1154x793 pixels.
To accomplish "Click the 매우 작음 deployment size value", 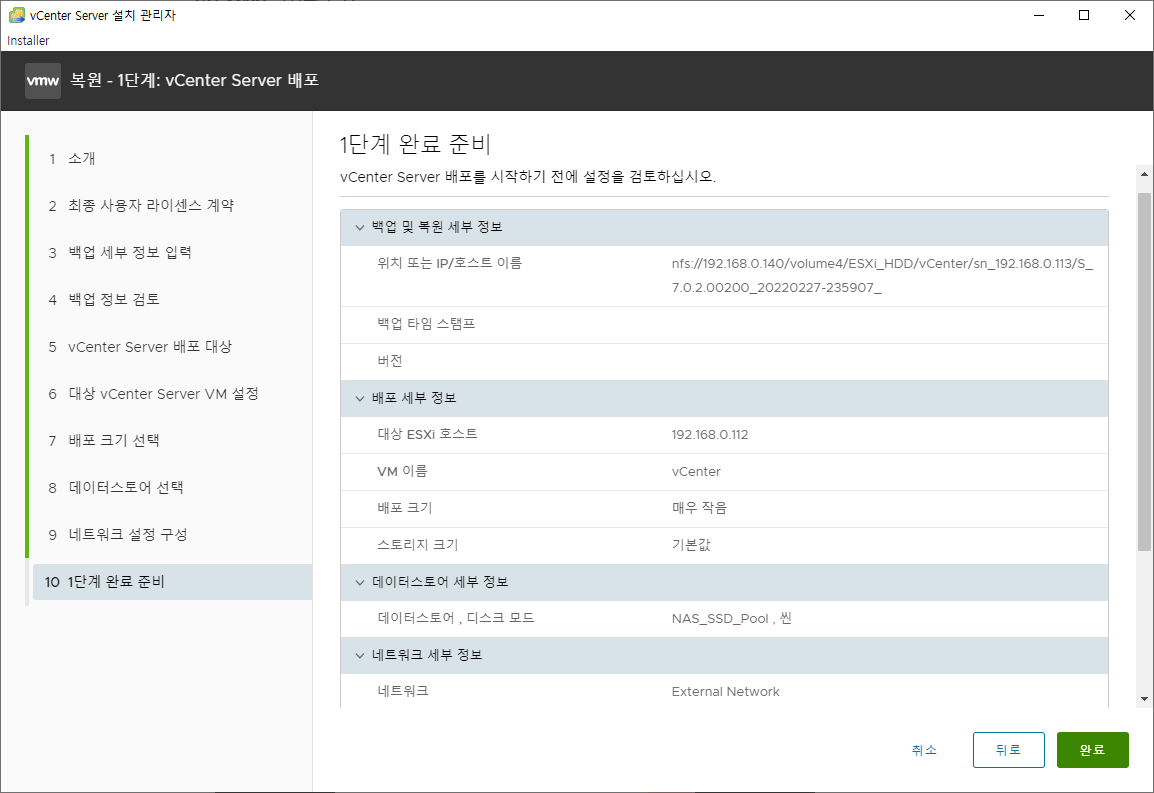I will coord(698,508).
